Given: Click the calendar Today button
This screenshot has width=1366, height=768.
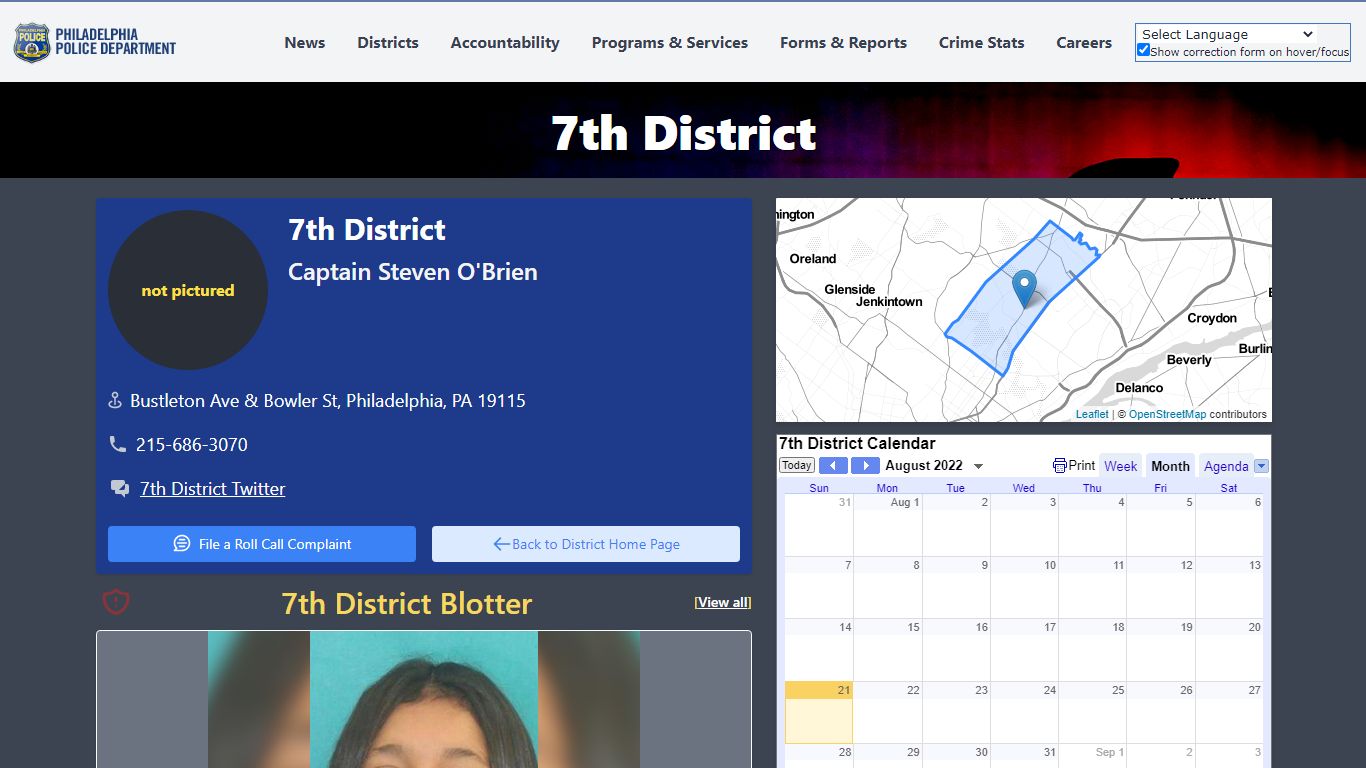Looking at the screenshot, I should click(x=797, y=465).
